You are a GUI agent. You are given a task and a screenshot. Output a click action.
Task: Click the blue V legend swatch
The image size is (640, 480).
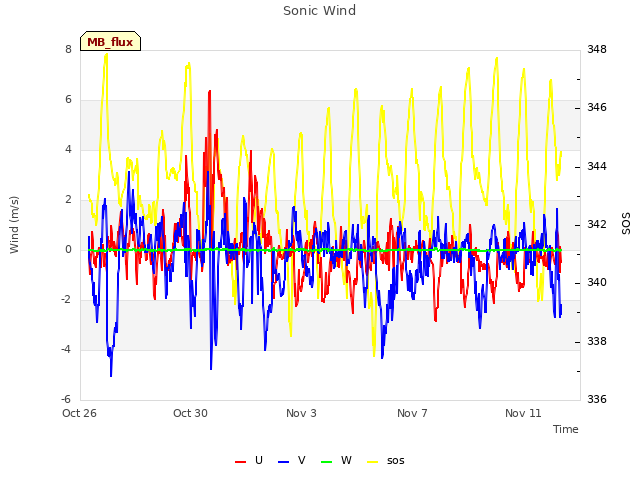(283, 462)
